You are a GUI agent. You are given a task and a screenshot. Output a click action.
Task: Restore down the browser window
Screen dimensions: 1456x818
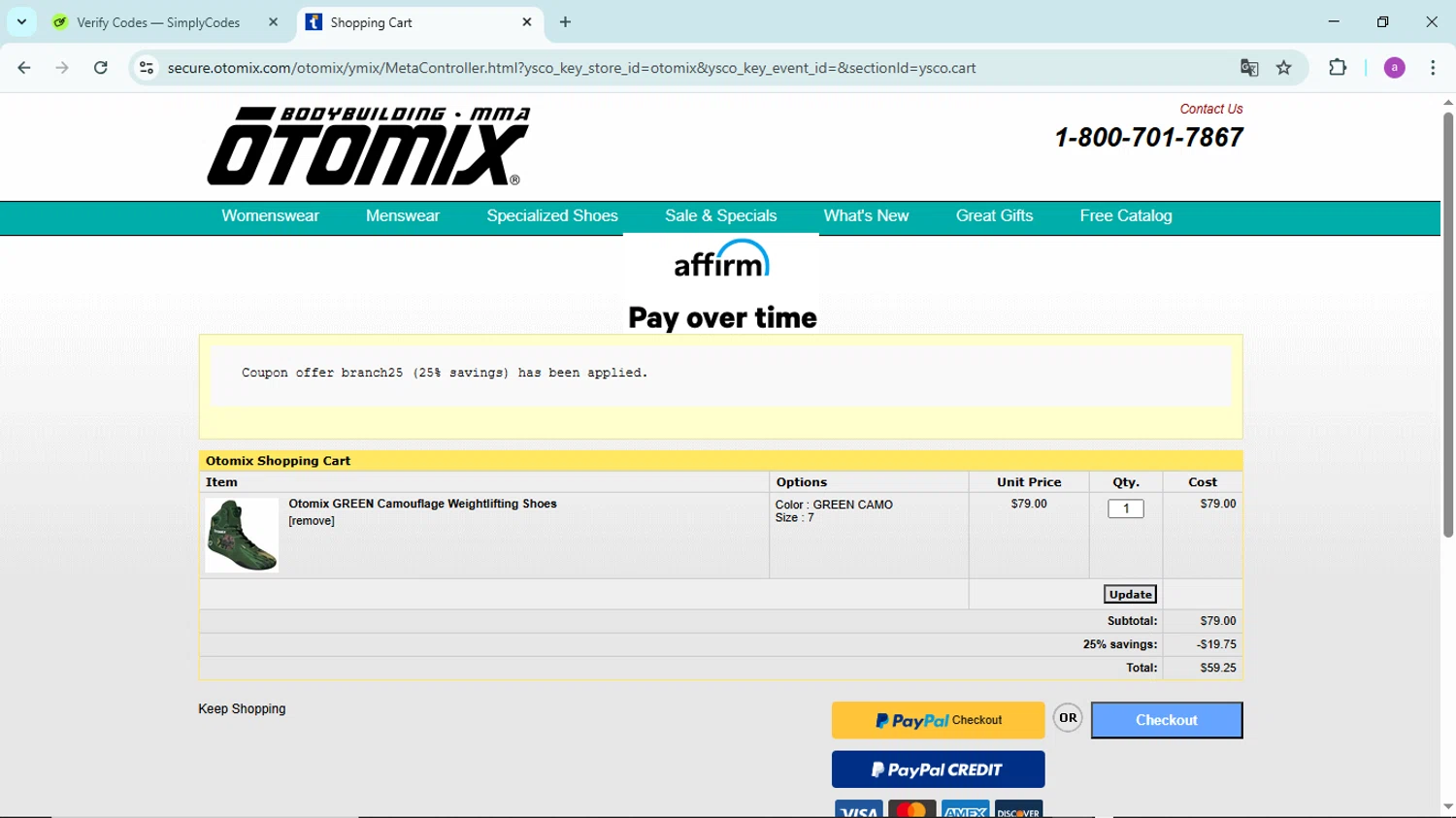[1382, 21]
